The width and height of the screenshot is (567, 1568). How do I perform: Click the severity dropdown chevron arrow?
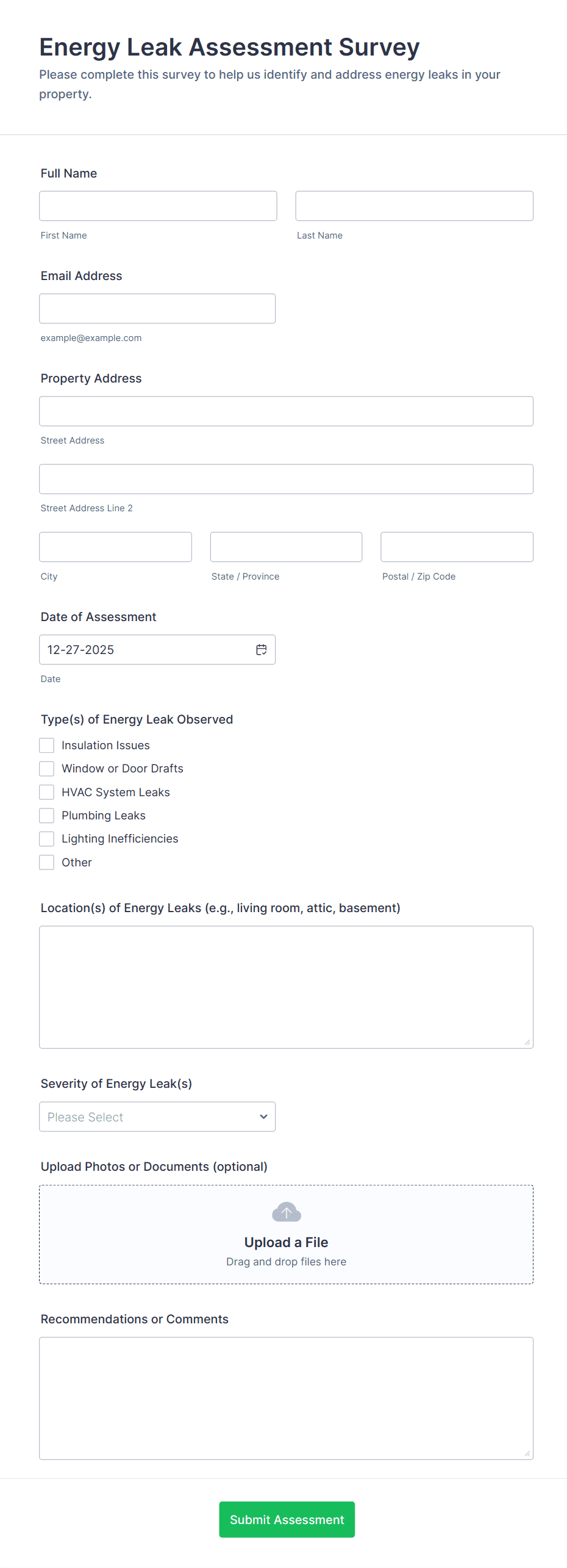point(263,1117)
